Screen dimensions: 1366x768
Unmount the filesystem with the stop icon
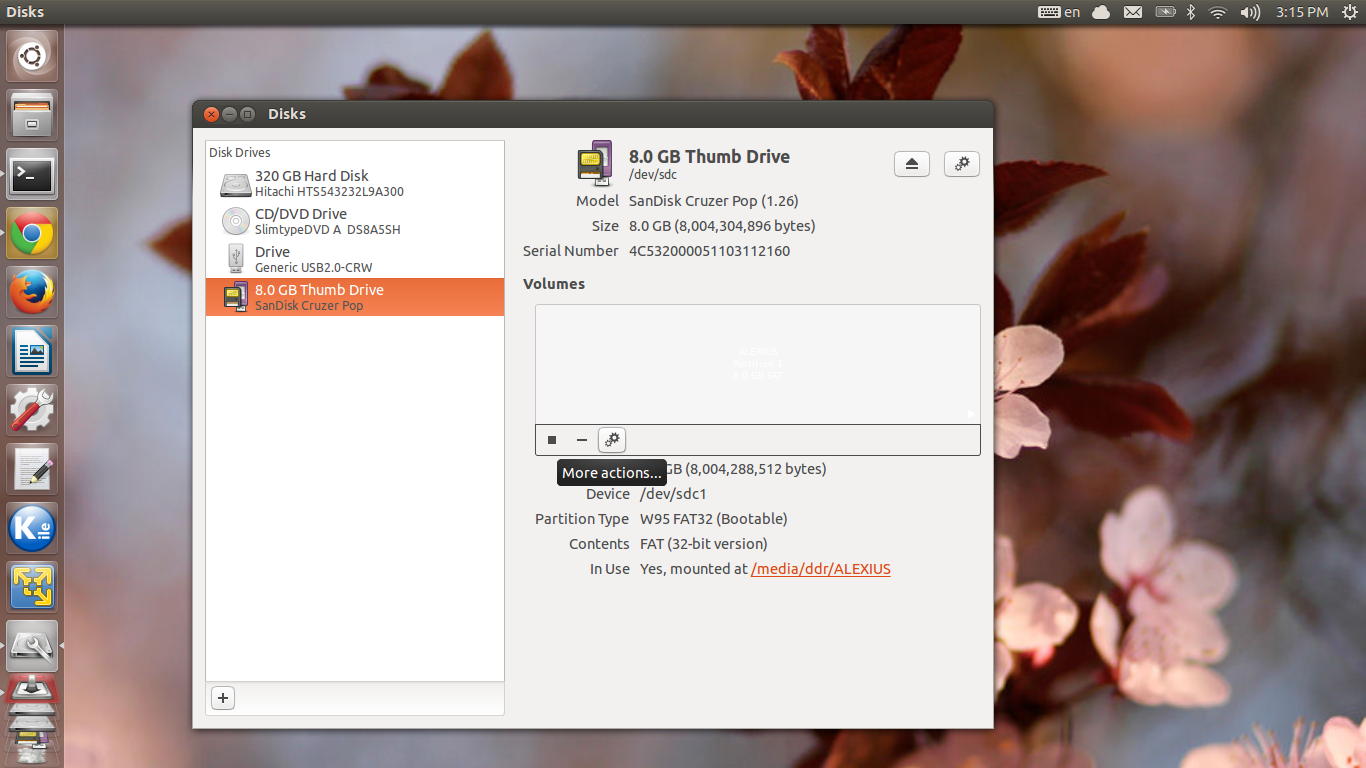tap(551, 440)
